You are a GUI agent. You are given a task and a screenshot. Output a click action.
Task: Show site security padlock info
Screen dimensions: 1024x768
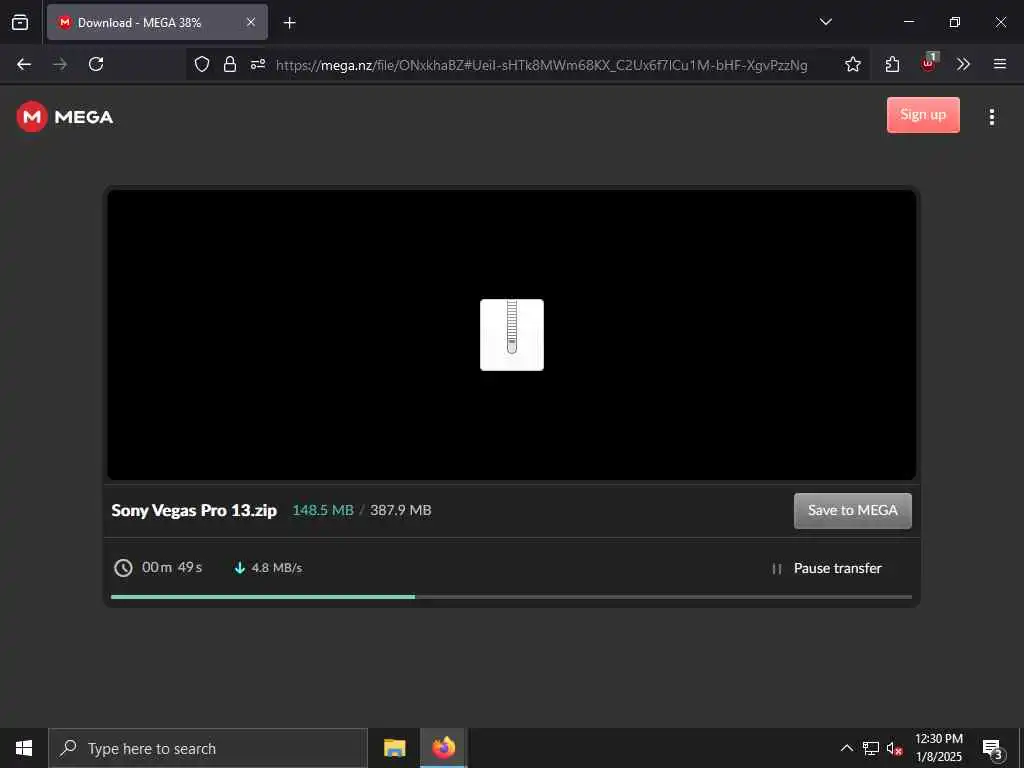point(230,64)
